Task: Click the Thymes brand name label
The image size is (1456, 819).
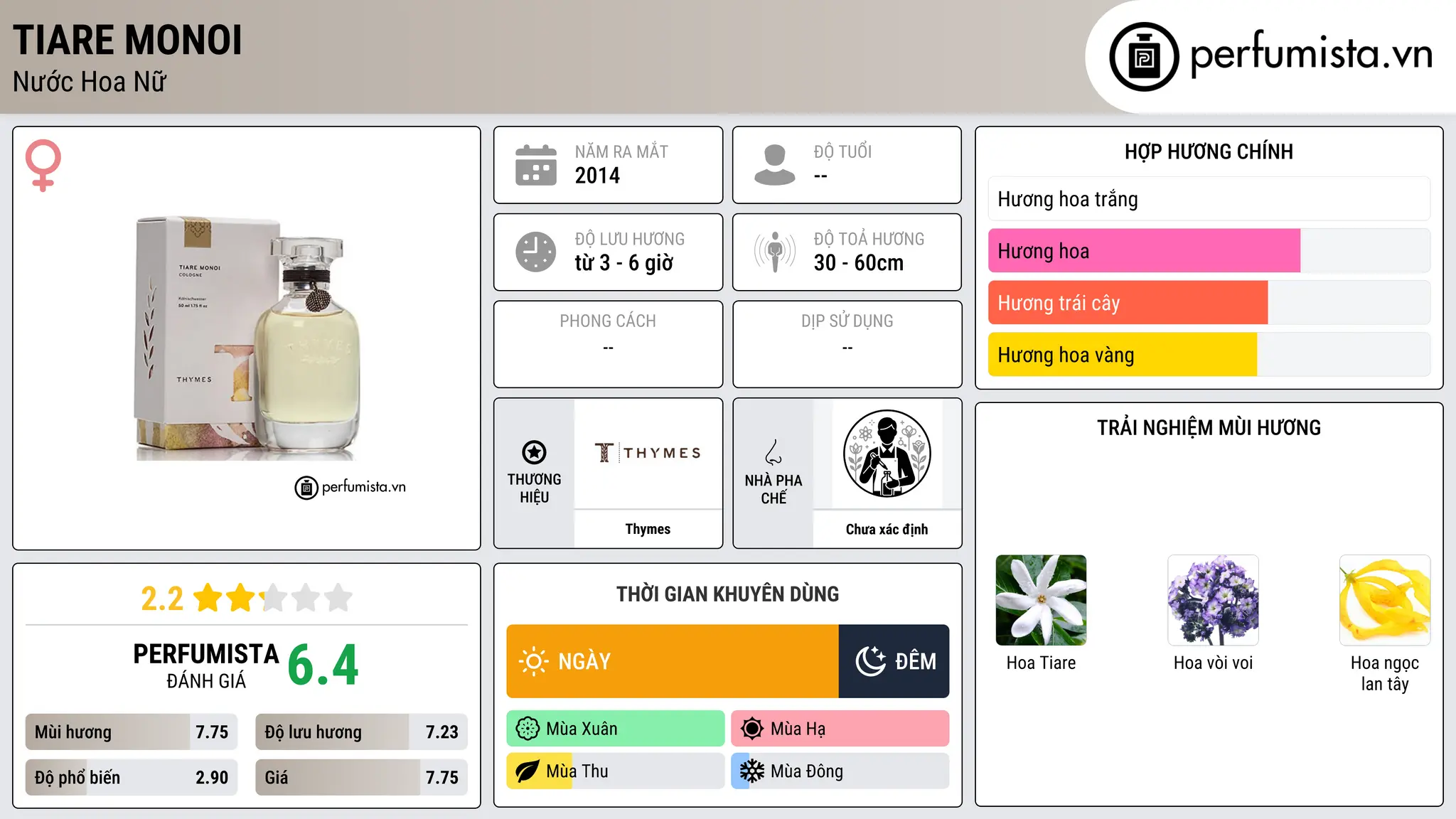Action: click(x=648, y=529)
